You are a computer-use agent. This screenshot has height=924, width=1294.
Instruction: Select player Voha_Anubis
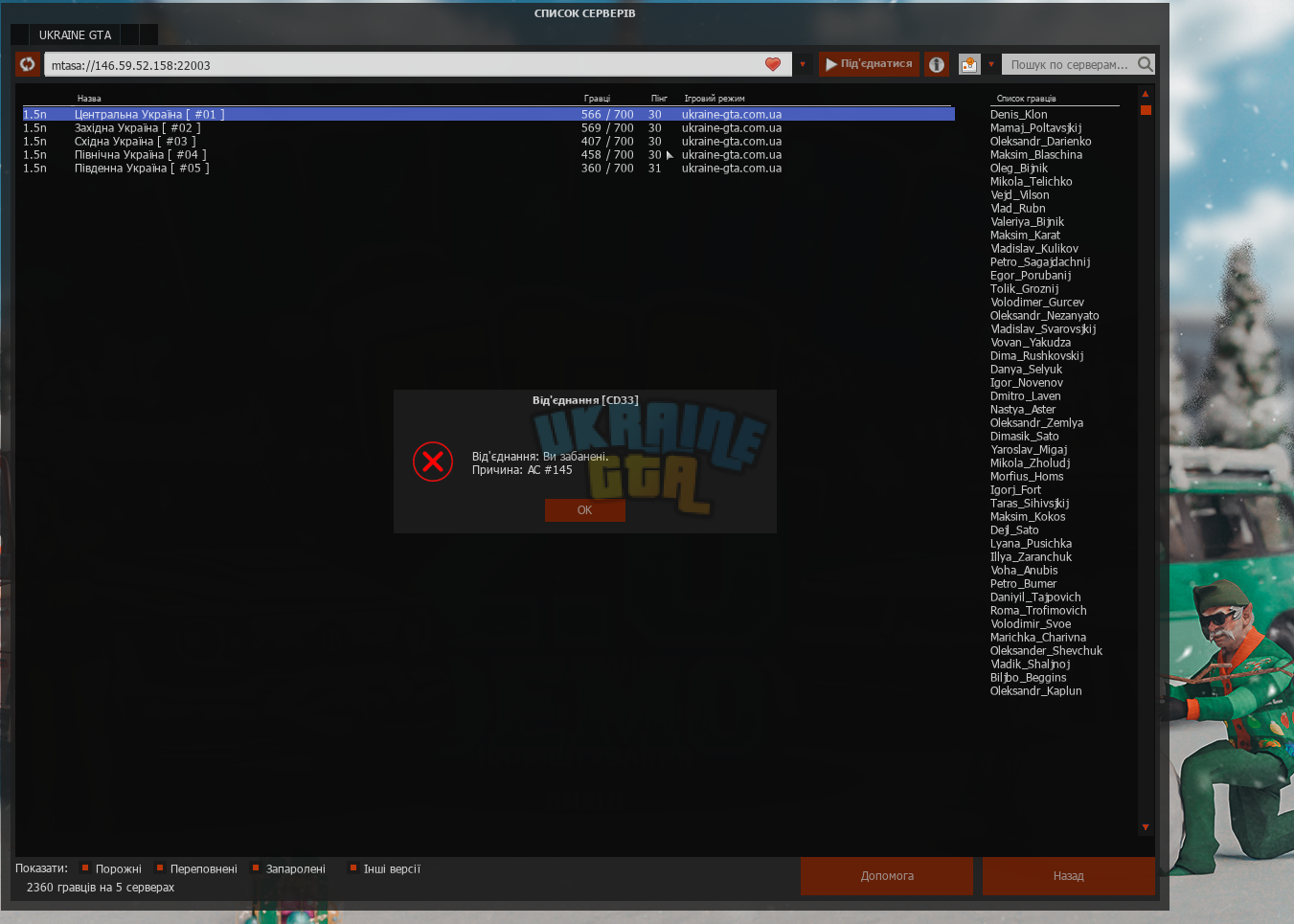(1024, 570)
